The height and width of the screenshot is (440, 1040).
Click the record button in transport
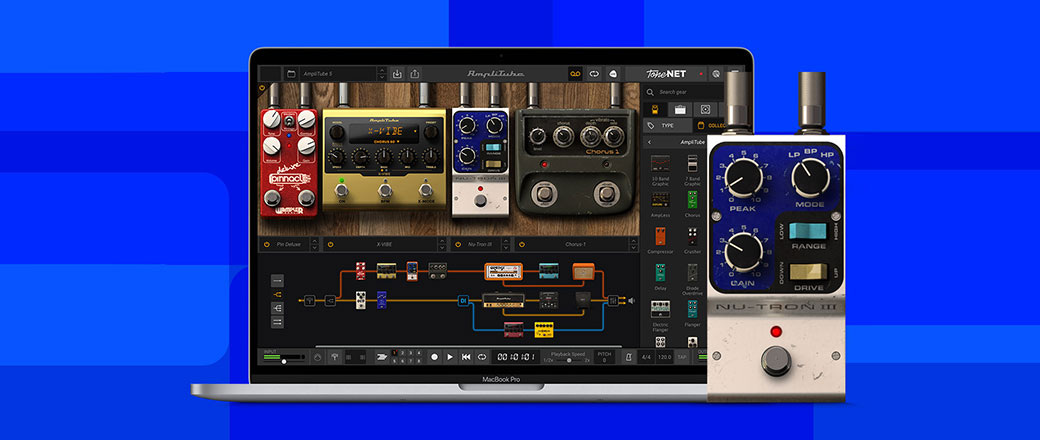tap(434, 357)
